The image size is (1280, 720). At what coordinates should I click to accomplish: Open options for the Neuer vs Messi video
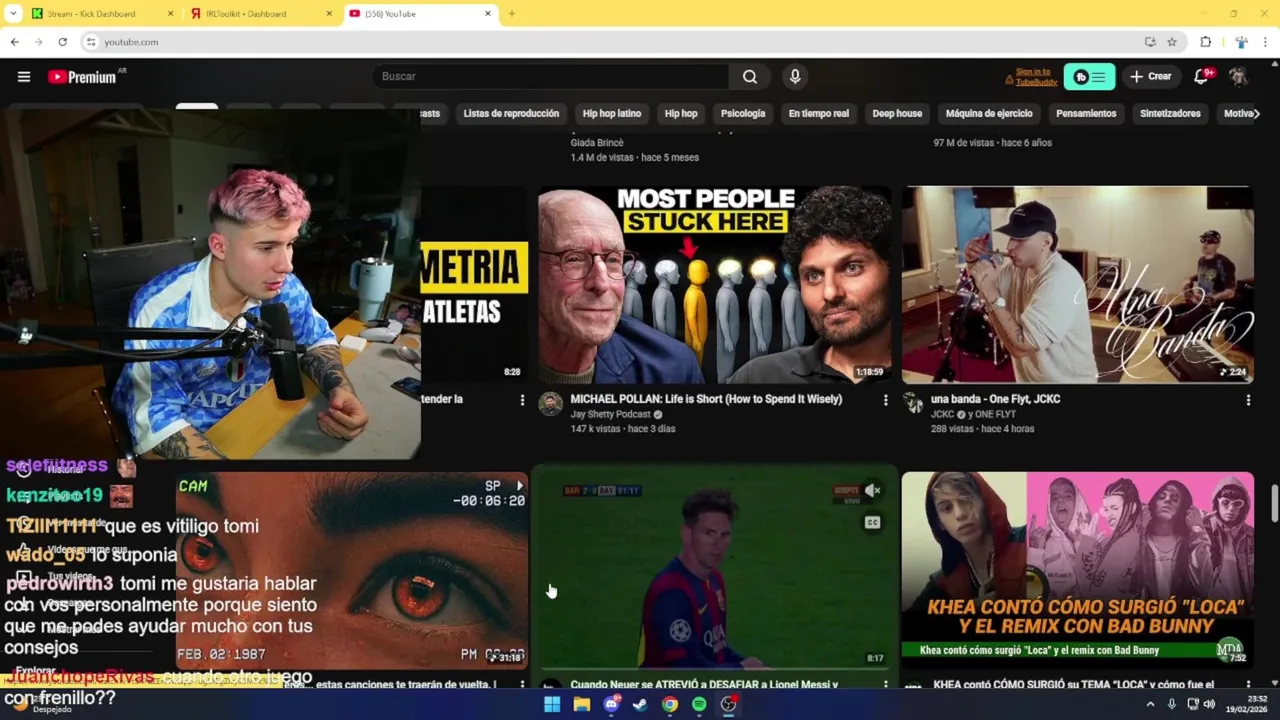[885, 685]
